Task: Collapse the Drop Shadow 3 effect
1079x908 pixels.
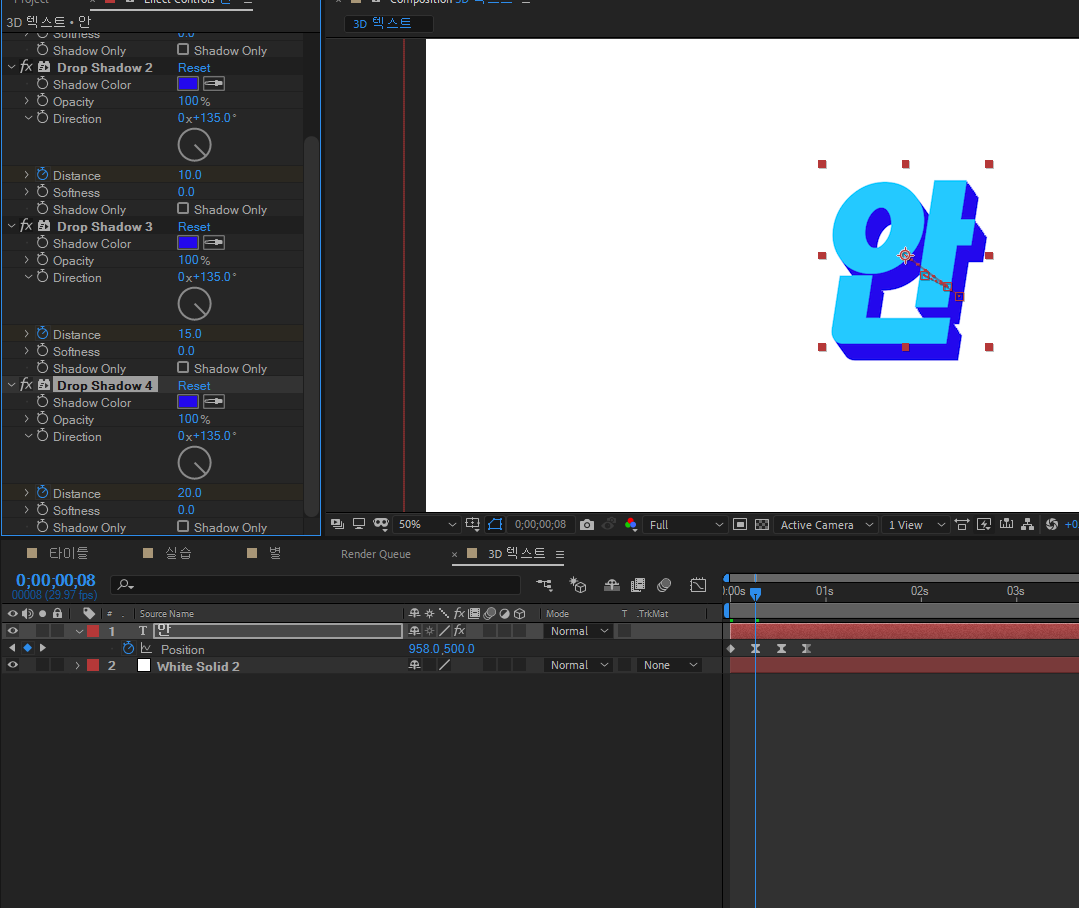Action: tap(12, 226)
